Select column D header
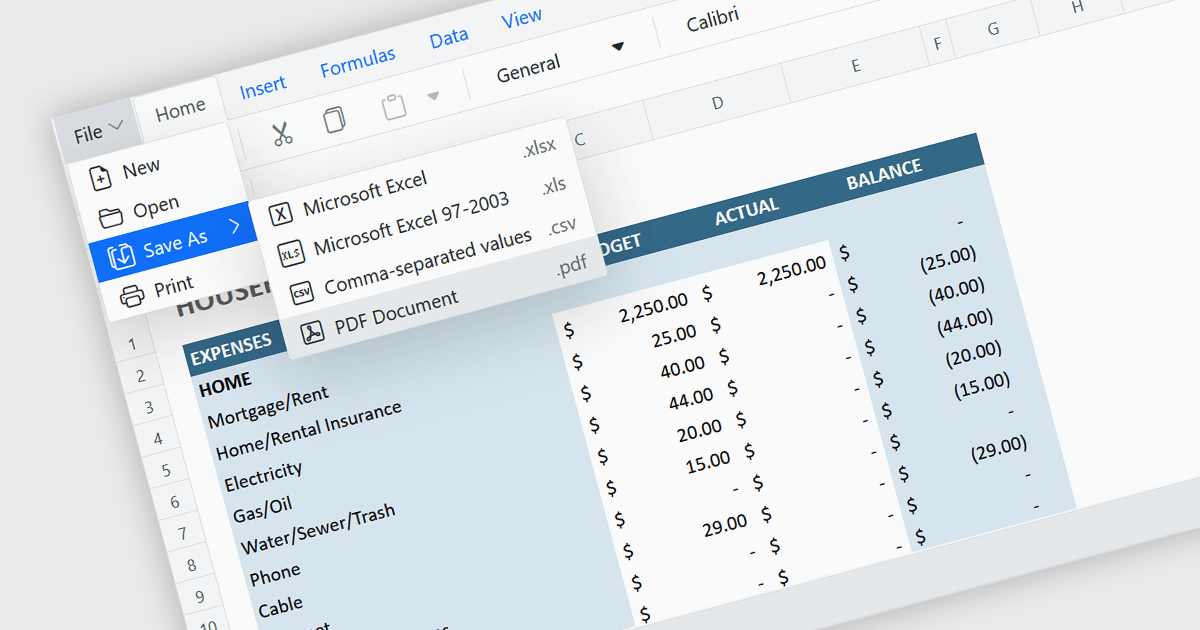Viewport: 1200px width, 630px height. click(717, 102)
